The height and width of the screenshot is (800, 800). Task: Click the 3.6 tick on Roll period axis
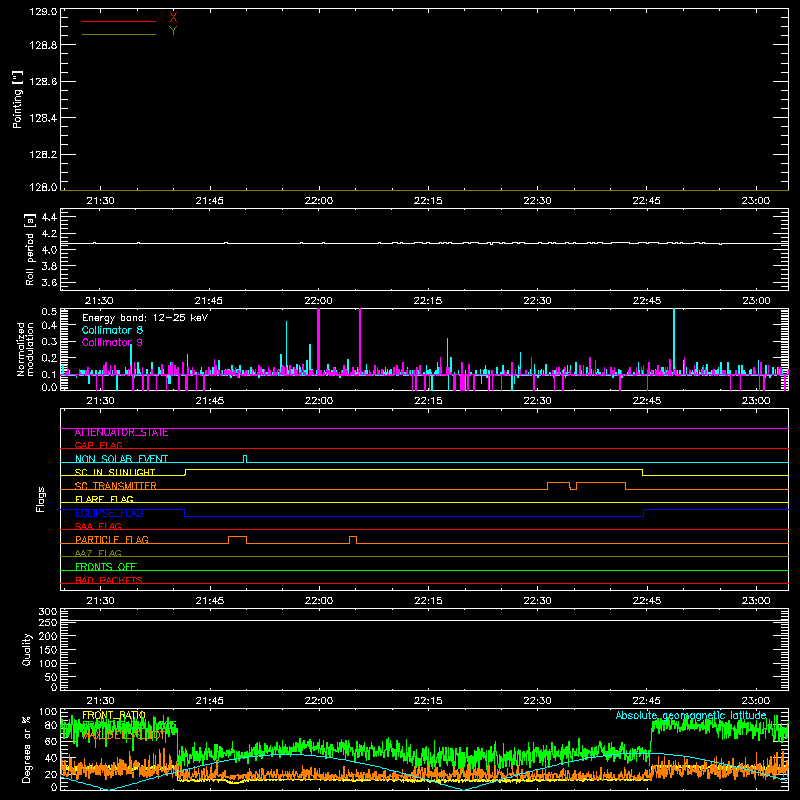click(x=49, y=282)
